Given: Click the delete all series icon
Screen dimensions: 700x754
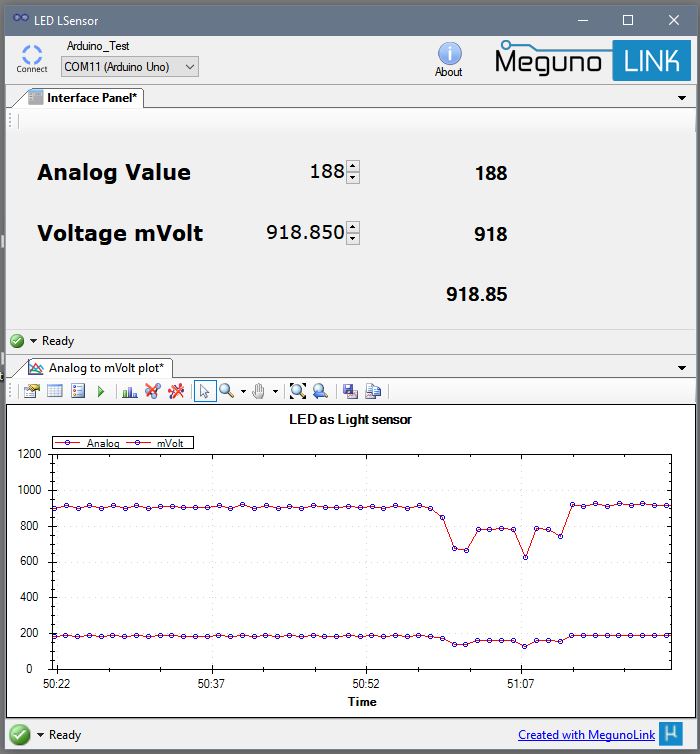Looking at the screenshot, I should point(176,391).
